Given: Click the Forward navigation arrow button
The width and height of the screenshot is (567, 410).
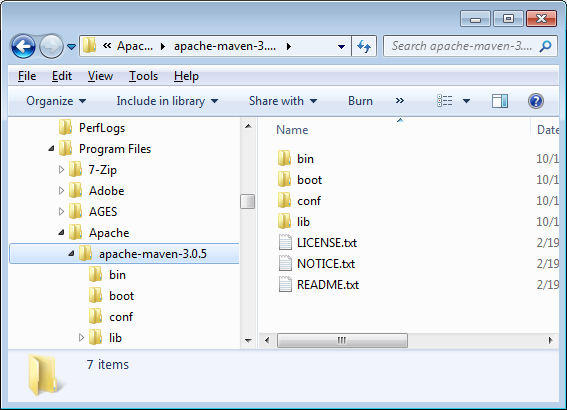Looking at the screenshot, I should click(x=51, y=46).
